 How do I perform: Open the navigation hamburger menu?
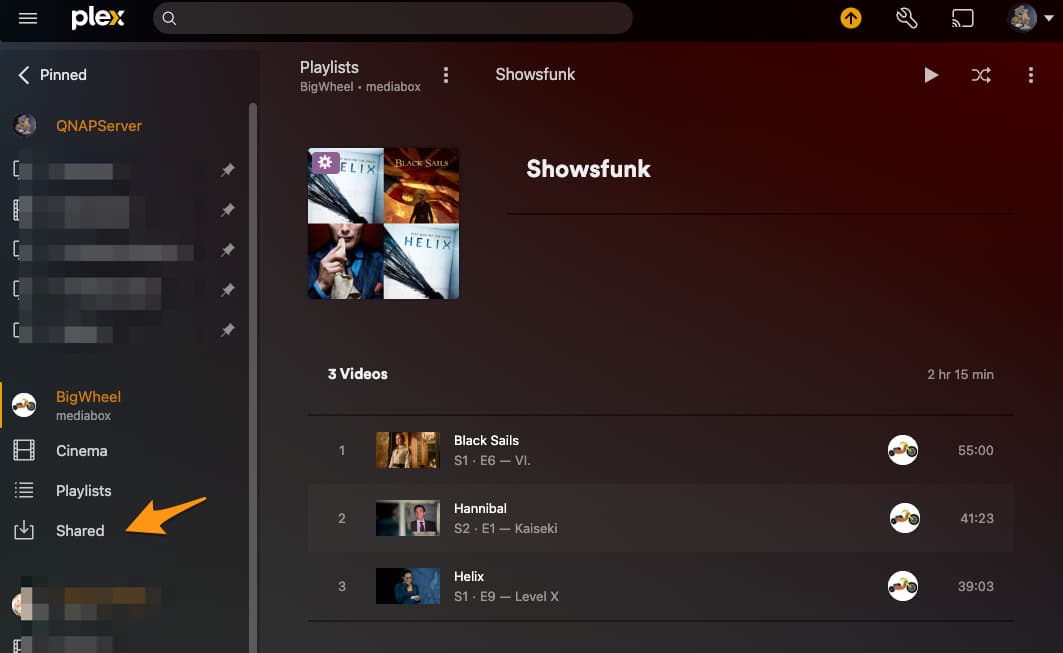coord(27,17)
